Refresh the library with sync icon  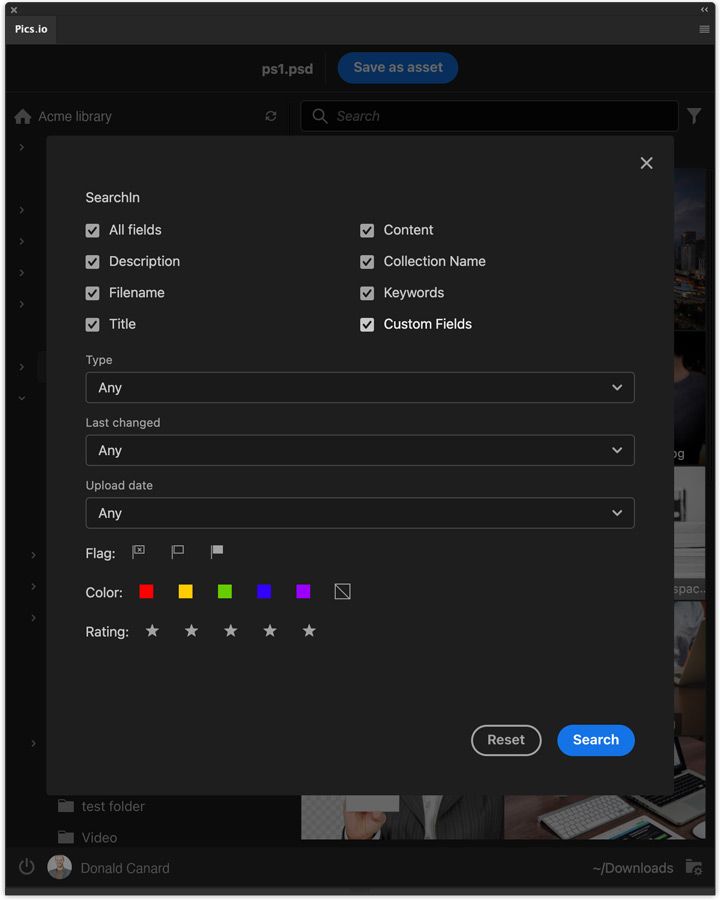271,117
